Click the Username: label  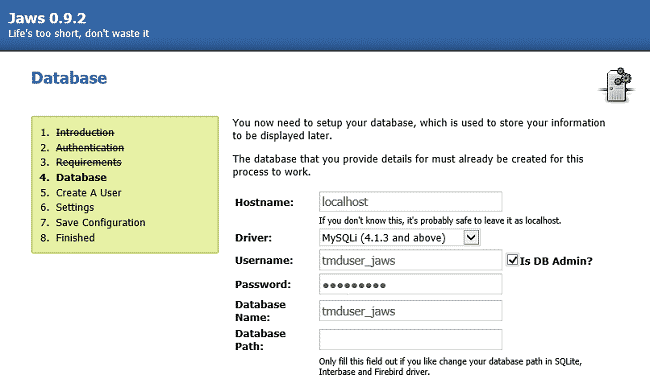264,260
